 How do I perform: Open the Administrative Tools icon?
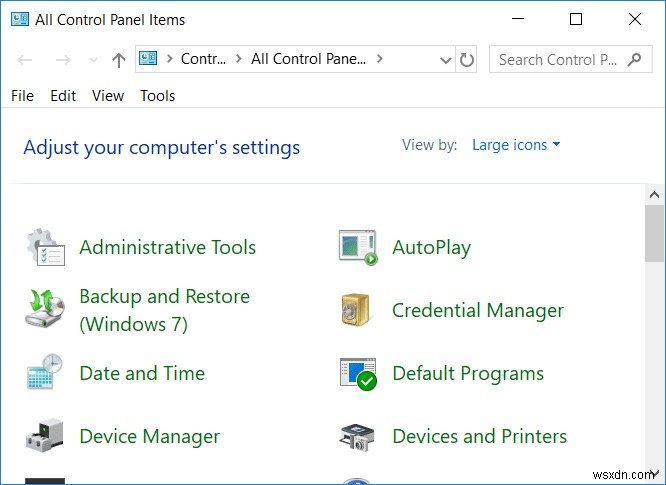[x=45, y=247]
